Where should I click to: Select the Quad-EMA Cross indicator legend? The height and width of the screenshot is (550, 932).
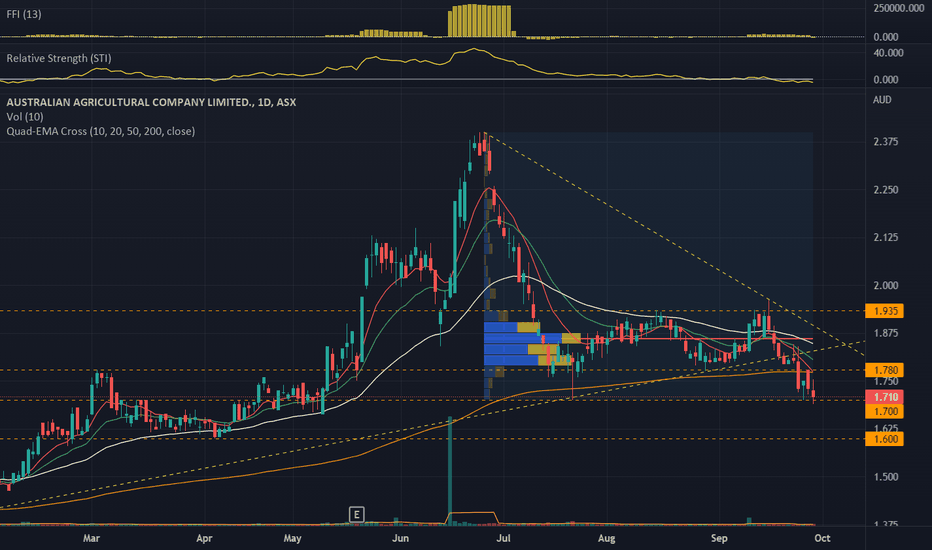pyautogui.click(x=100, y=131)
